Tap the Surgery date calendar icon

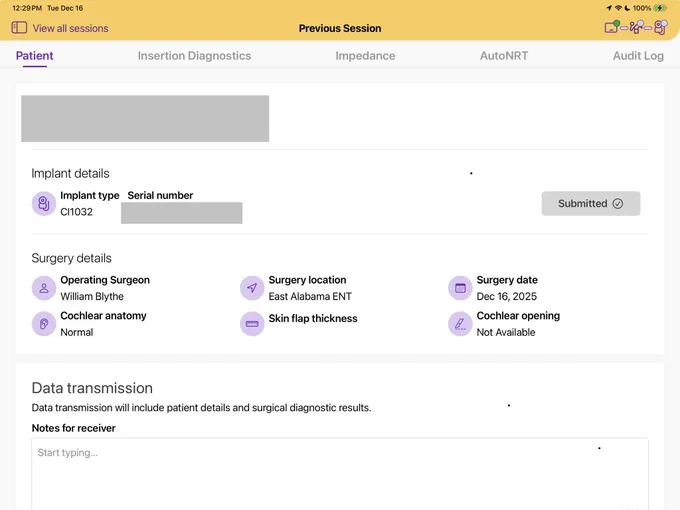460,288
